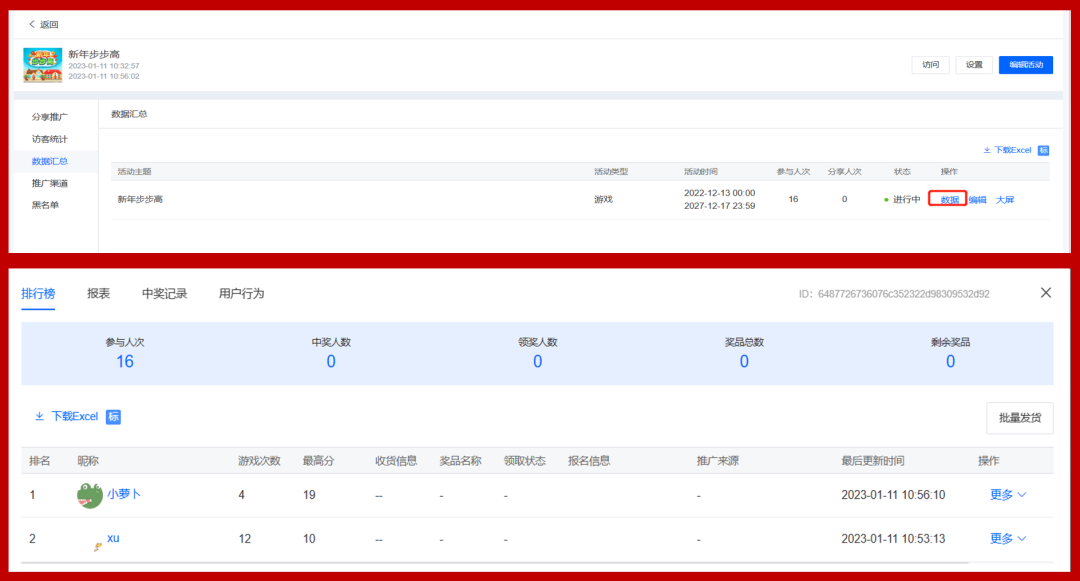Click the blue 标 badge beside top 下载Excel
The image size is (1080, 581).
tap(1043, 150)
